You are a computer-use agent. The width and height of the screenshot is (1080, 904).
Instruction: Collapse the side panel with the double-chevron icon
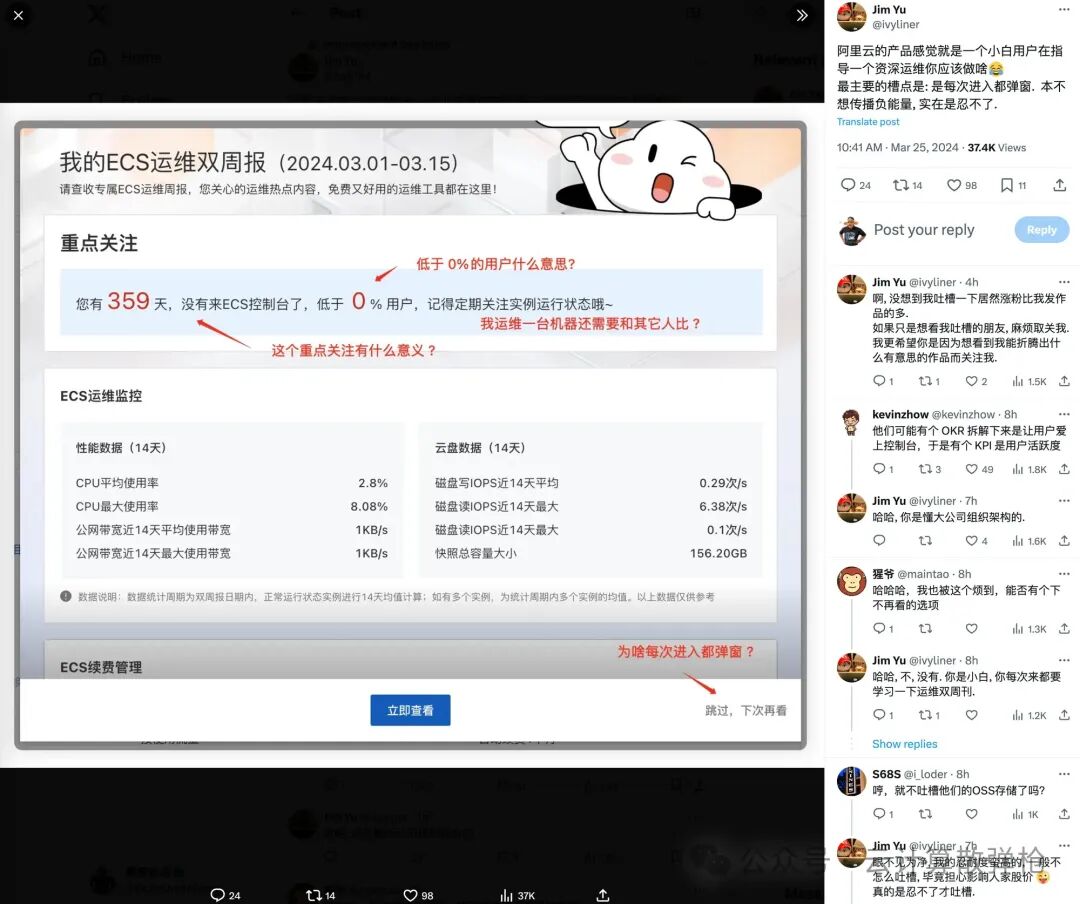coord(802,15)
